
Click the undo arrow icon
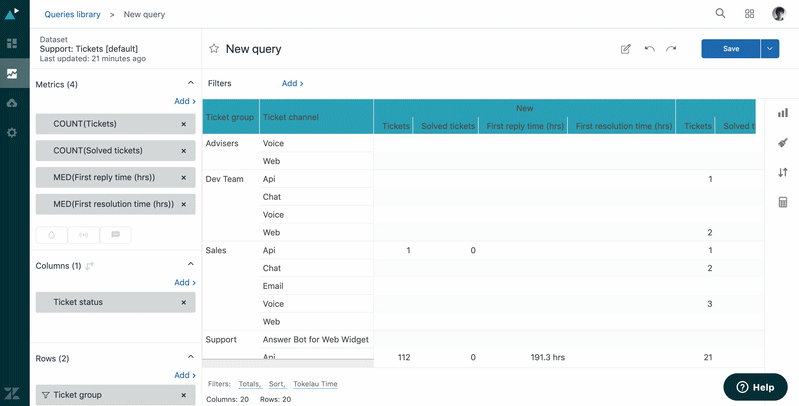649,49
